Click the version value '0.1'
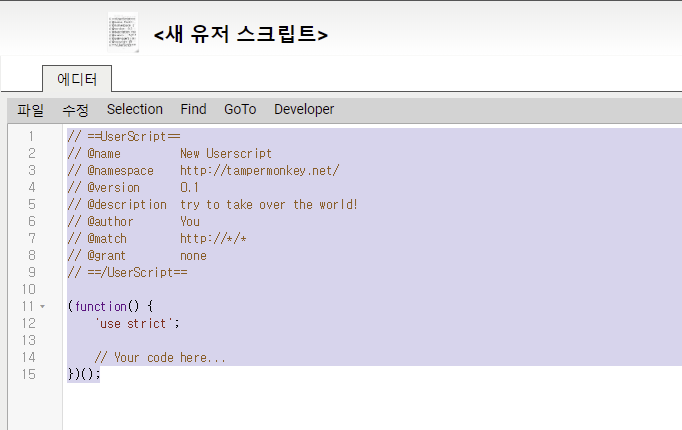This screenshot has width=682, height=430. pyautogui.click(x=190, y=187)
